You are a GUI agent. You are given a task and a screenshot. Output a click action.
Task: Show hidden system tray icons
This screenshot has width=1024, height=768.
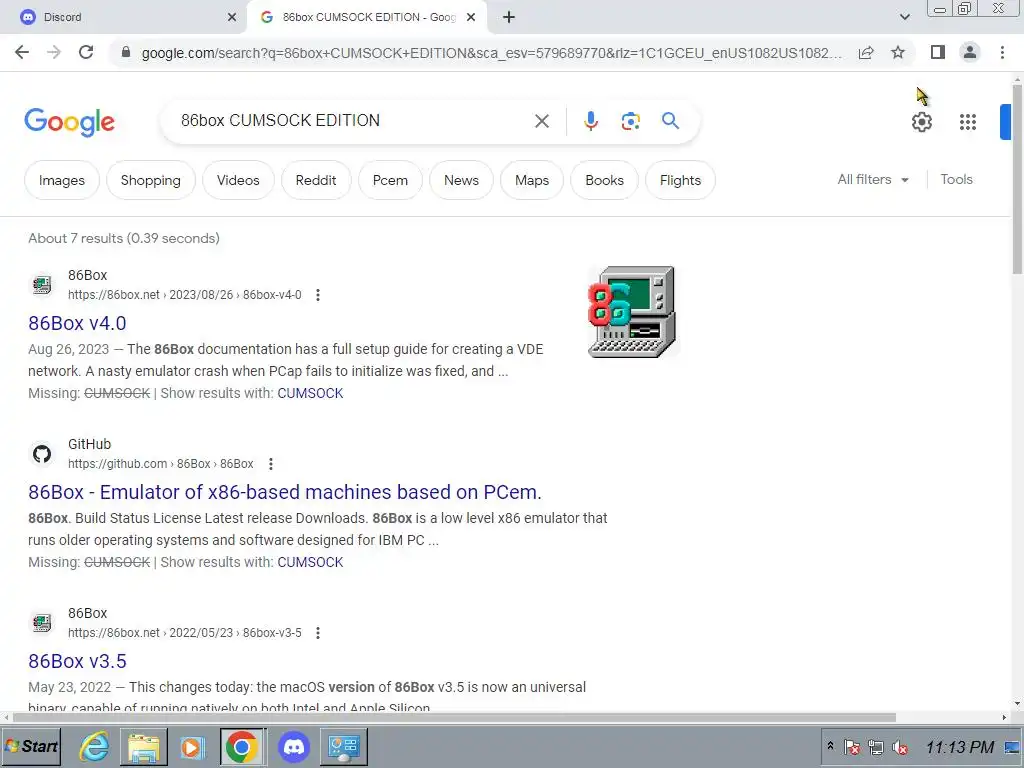pos(830,746)
